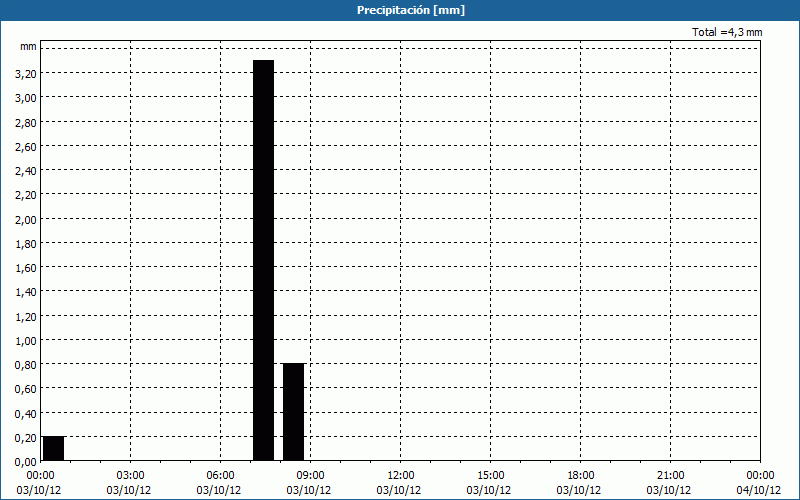This screenshot has height=500, width=800.
Task: Click the 2,20 y-axis label
Action: [26, 195]
